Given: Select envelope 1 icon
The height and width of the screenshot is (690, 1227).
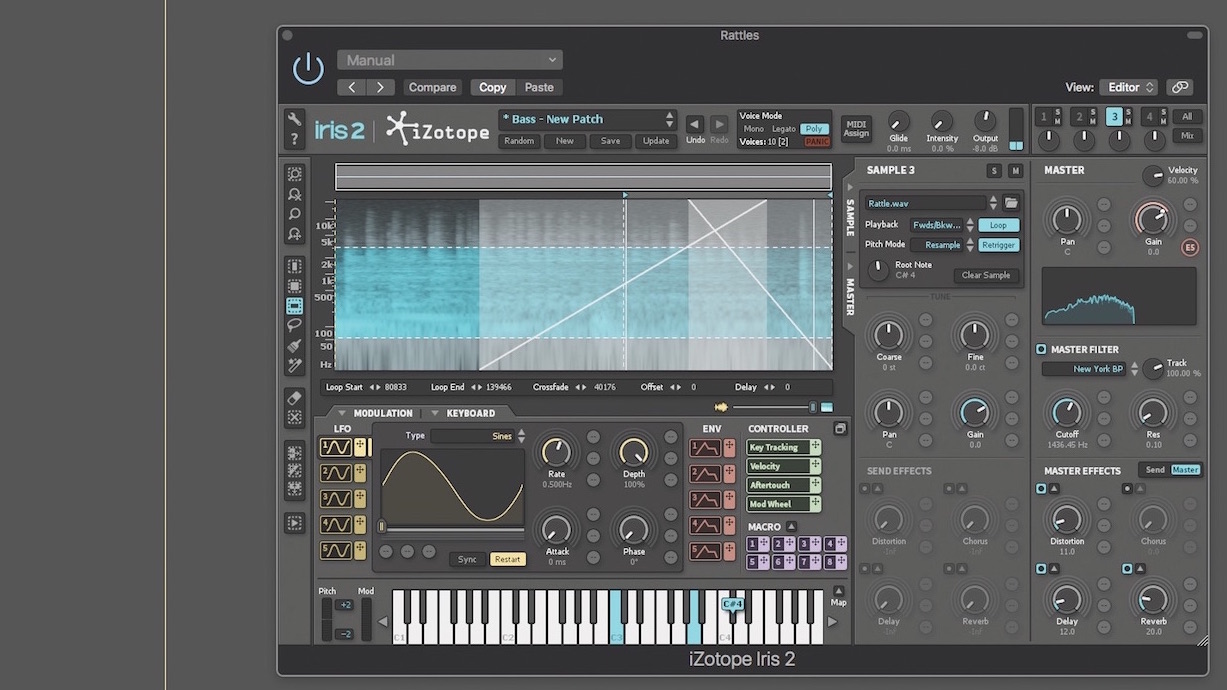Looking at the screenshot, I should 705,448.
